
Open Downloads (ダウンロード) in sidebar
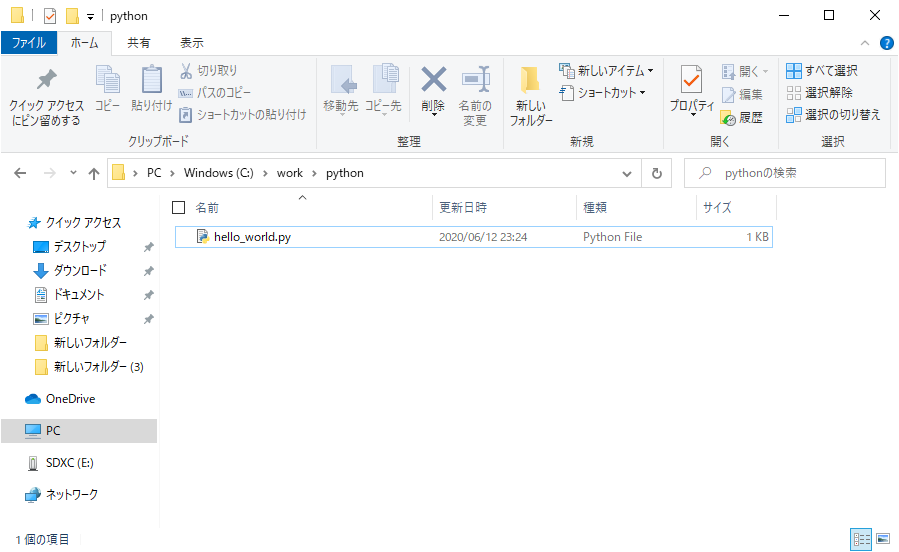[80, 271]
